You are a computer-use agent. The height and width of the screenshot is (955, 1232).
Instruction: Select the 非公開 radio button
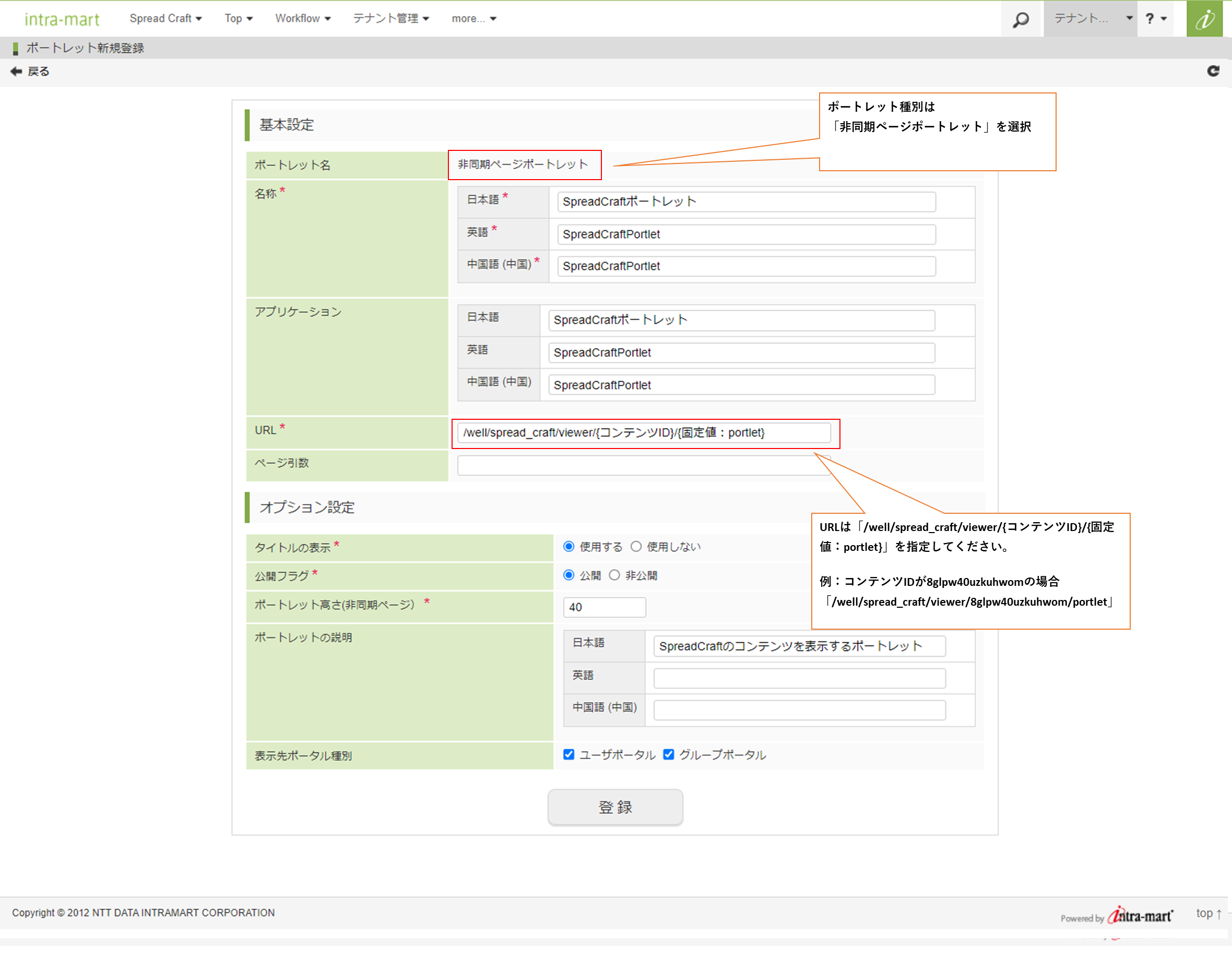point(614,575)
